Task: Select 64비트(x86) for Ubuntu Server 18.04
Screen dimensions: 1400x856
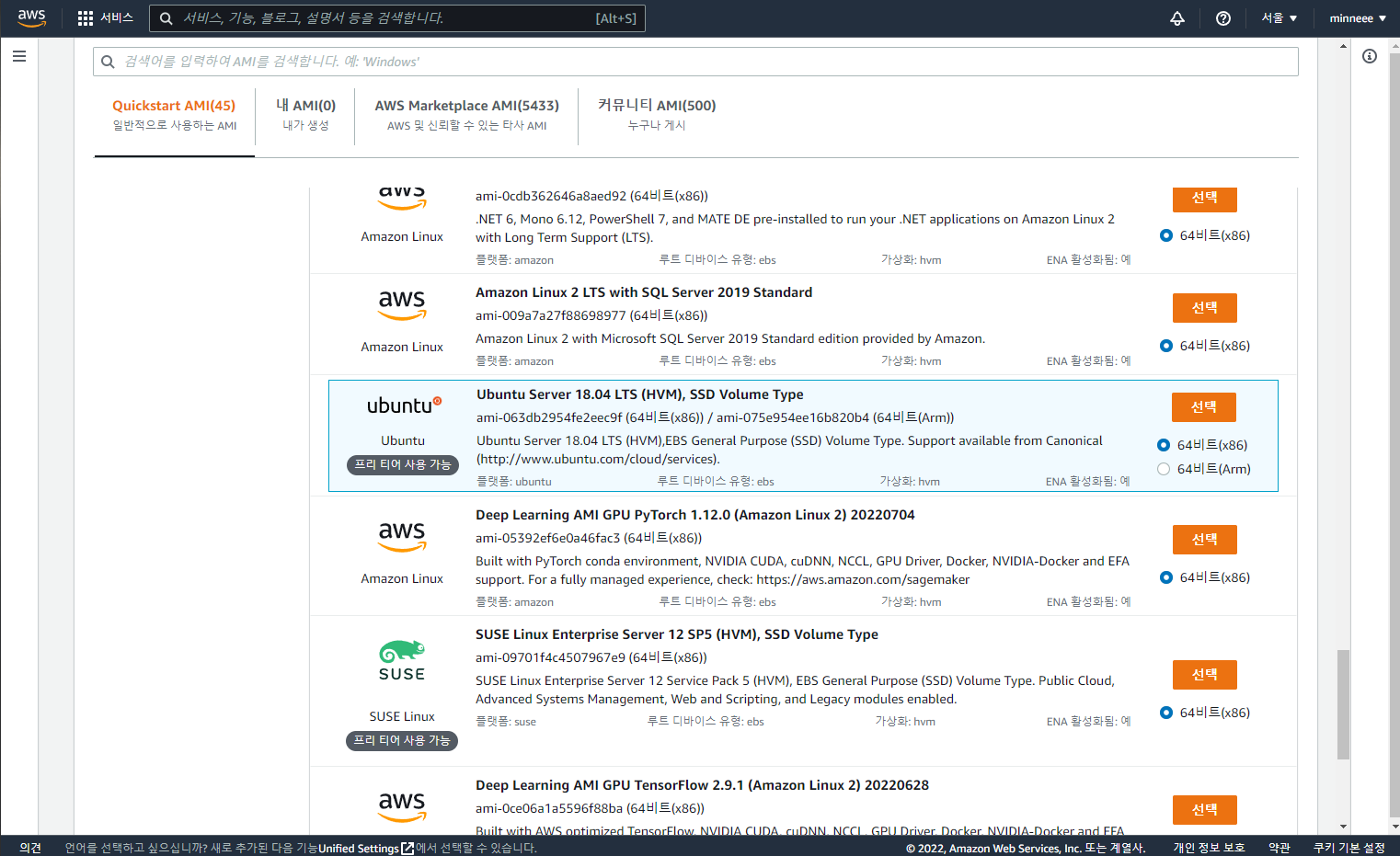Action: click(x=1164, y=445)
